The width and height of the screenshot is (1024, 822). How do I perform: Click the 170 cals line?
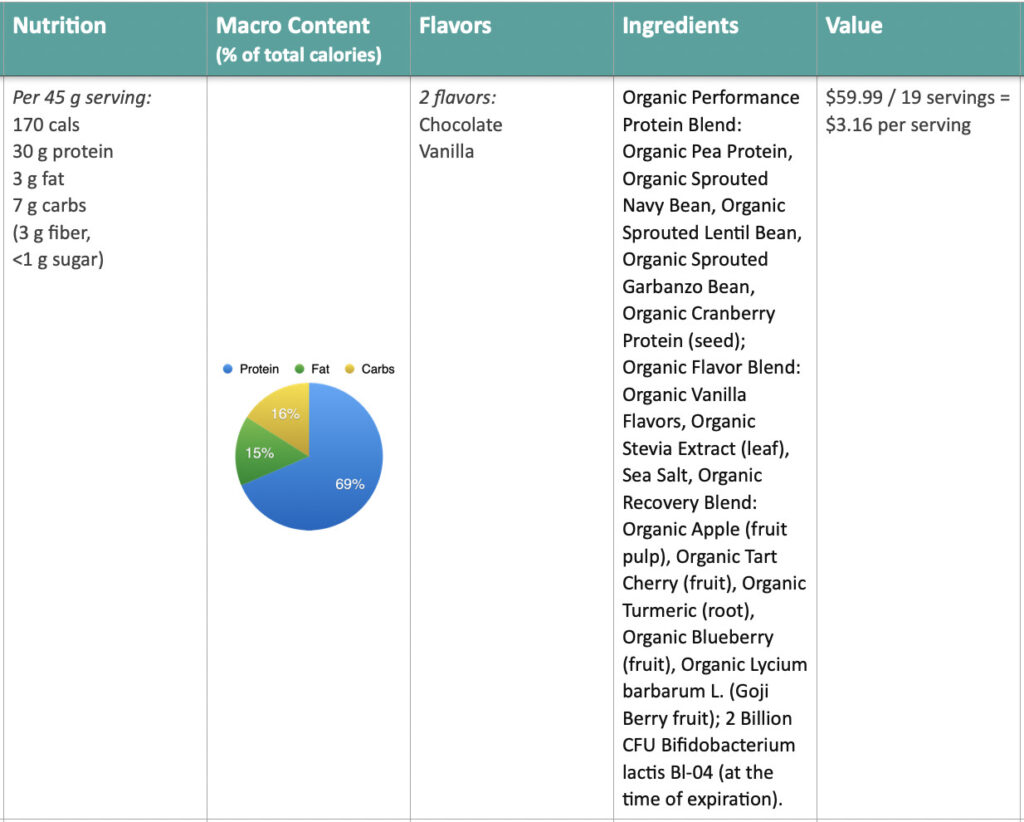[x=46, y=125]
